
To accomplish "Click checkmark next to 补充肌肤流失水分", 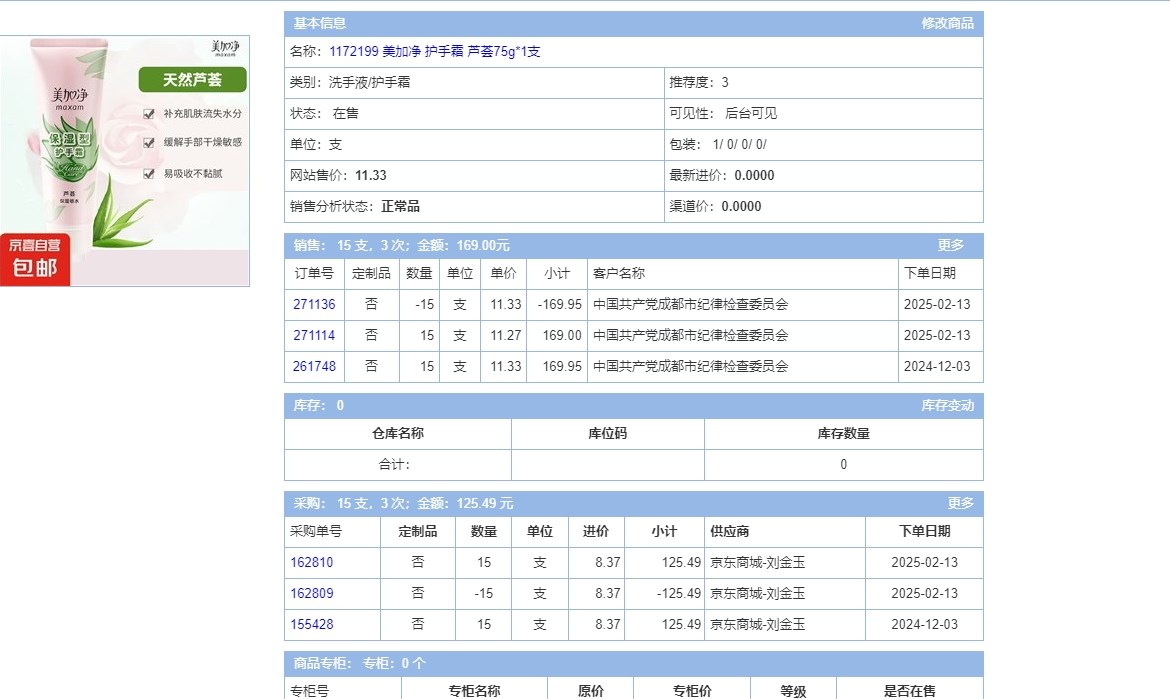I will tap(148, 114).
